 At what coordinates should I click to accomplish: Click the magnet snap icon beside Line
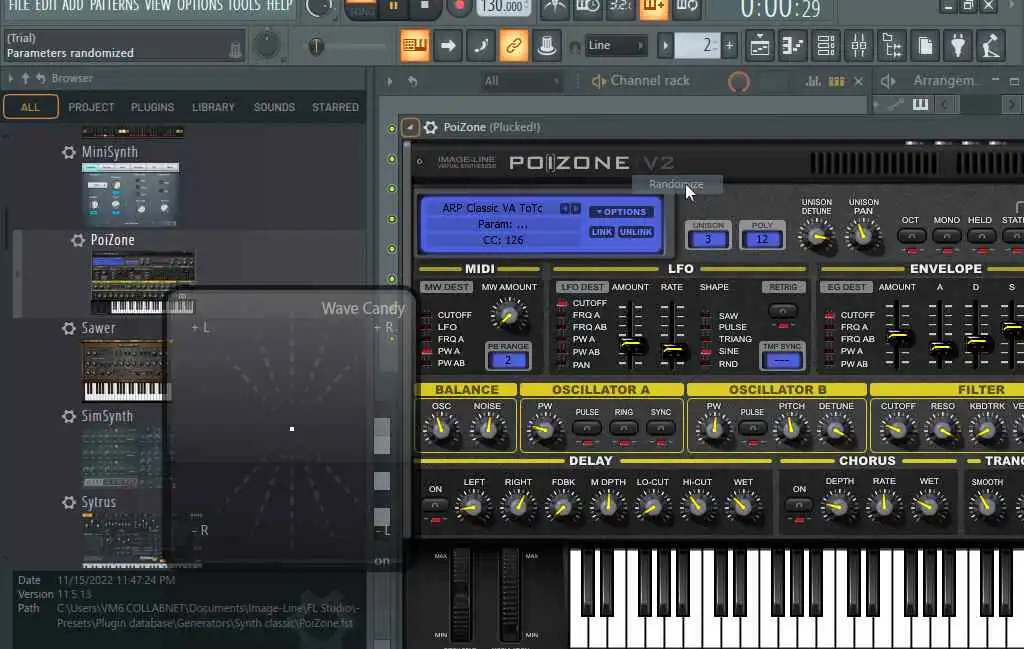click(575, 46)
